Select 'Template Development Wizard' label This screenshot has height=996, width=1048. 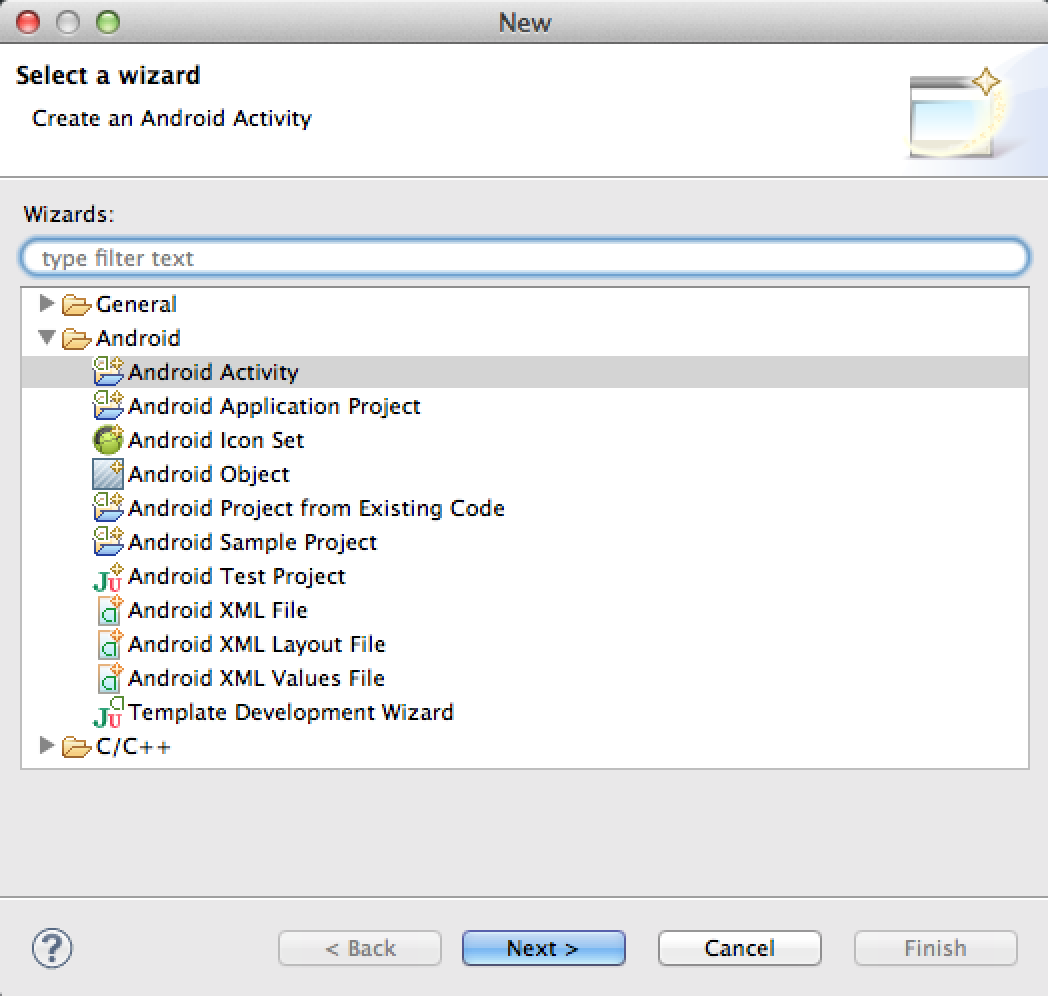coord(291,713)
